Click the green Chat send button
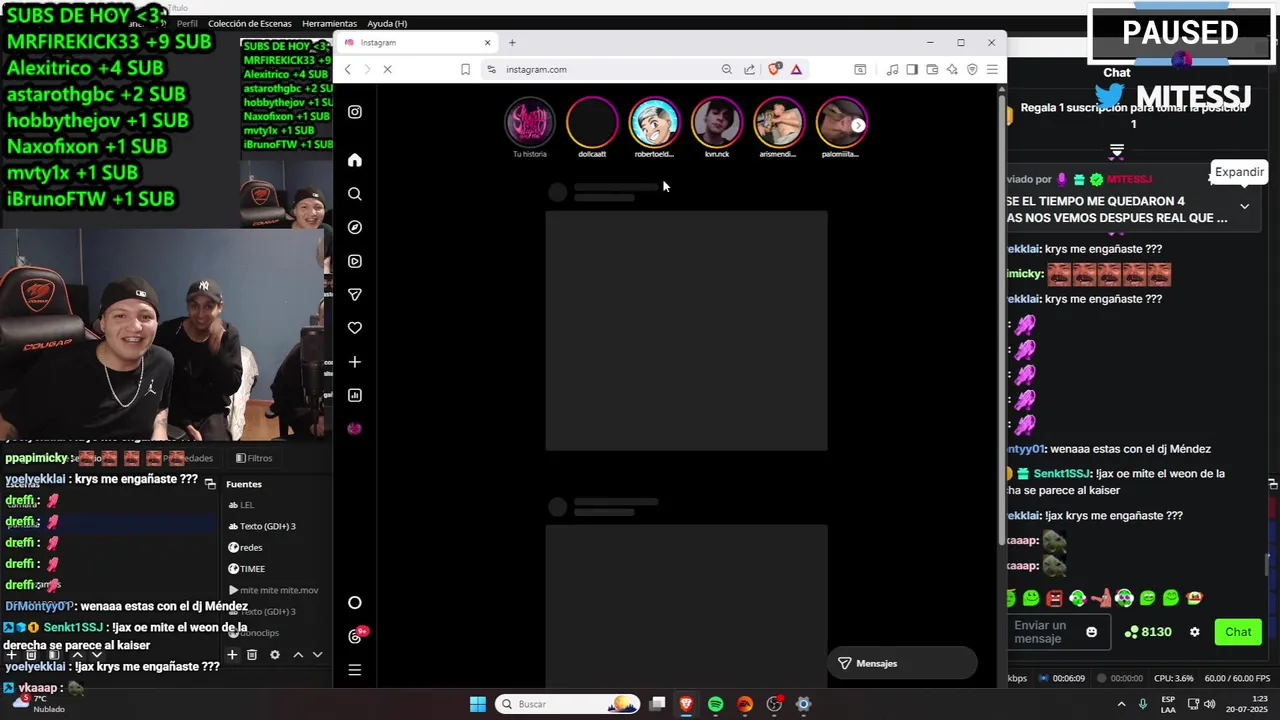This screenshot has width=1280, height=720. pos(1238,632)
